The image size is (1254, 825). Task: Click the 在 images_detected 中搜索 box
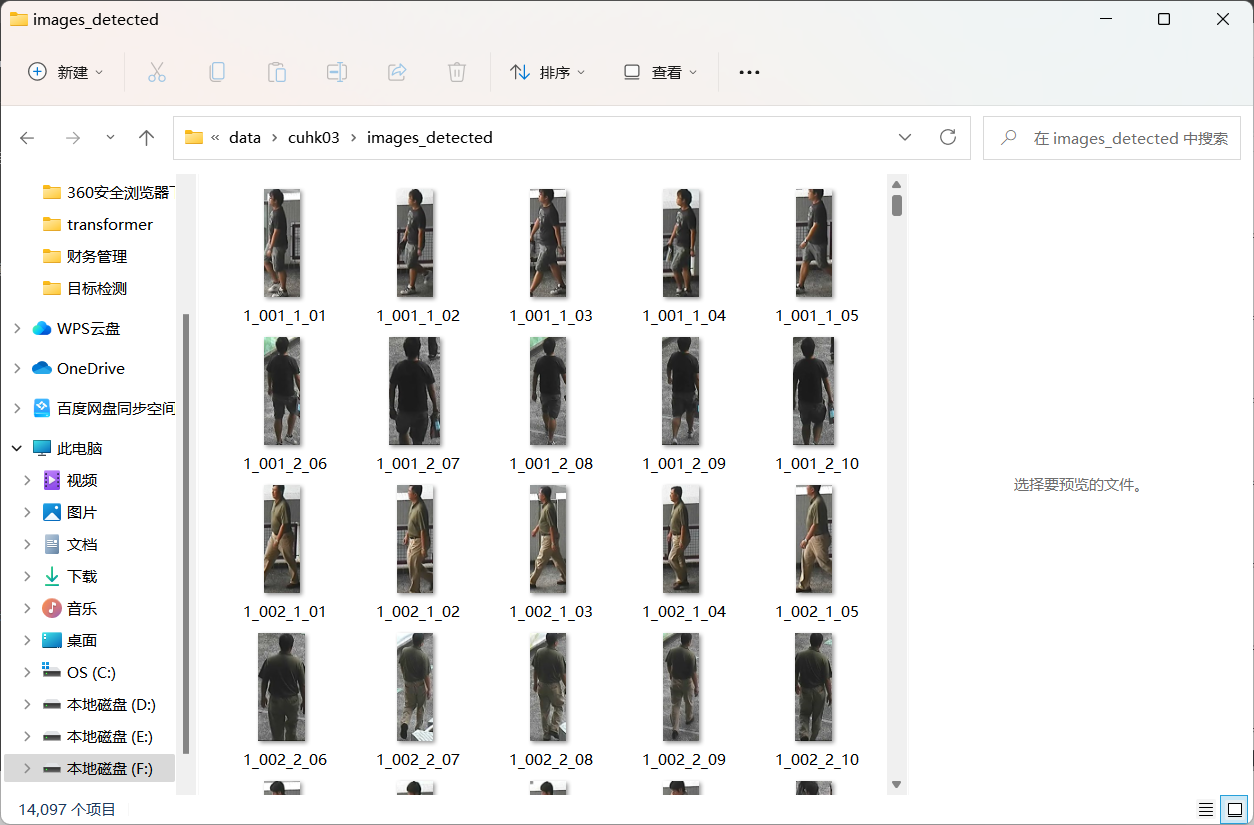1112,137
